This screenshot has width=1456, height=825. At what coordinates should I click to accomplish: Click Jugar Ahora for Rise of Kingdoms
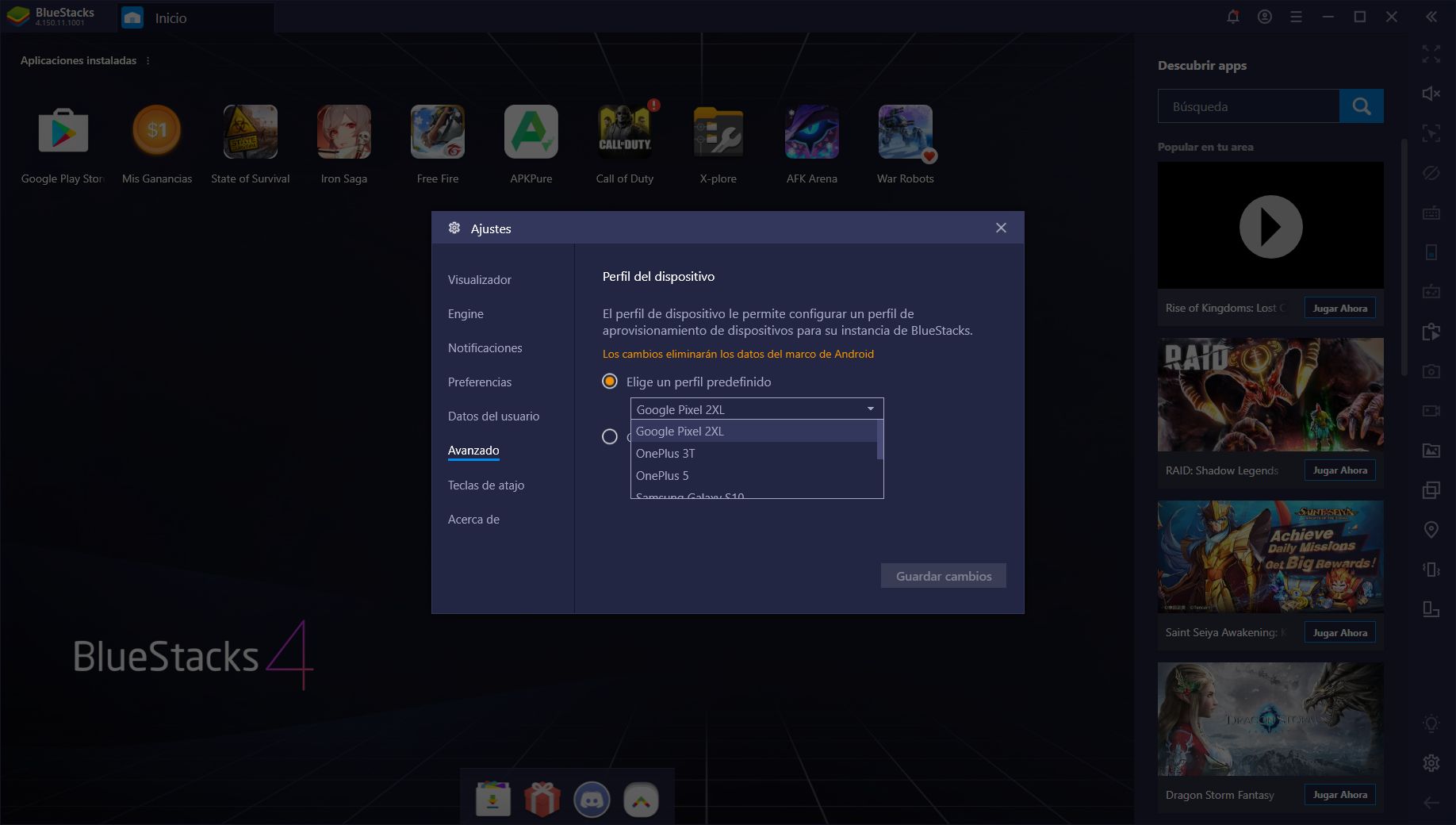(1340, 308)
